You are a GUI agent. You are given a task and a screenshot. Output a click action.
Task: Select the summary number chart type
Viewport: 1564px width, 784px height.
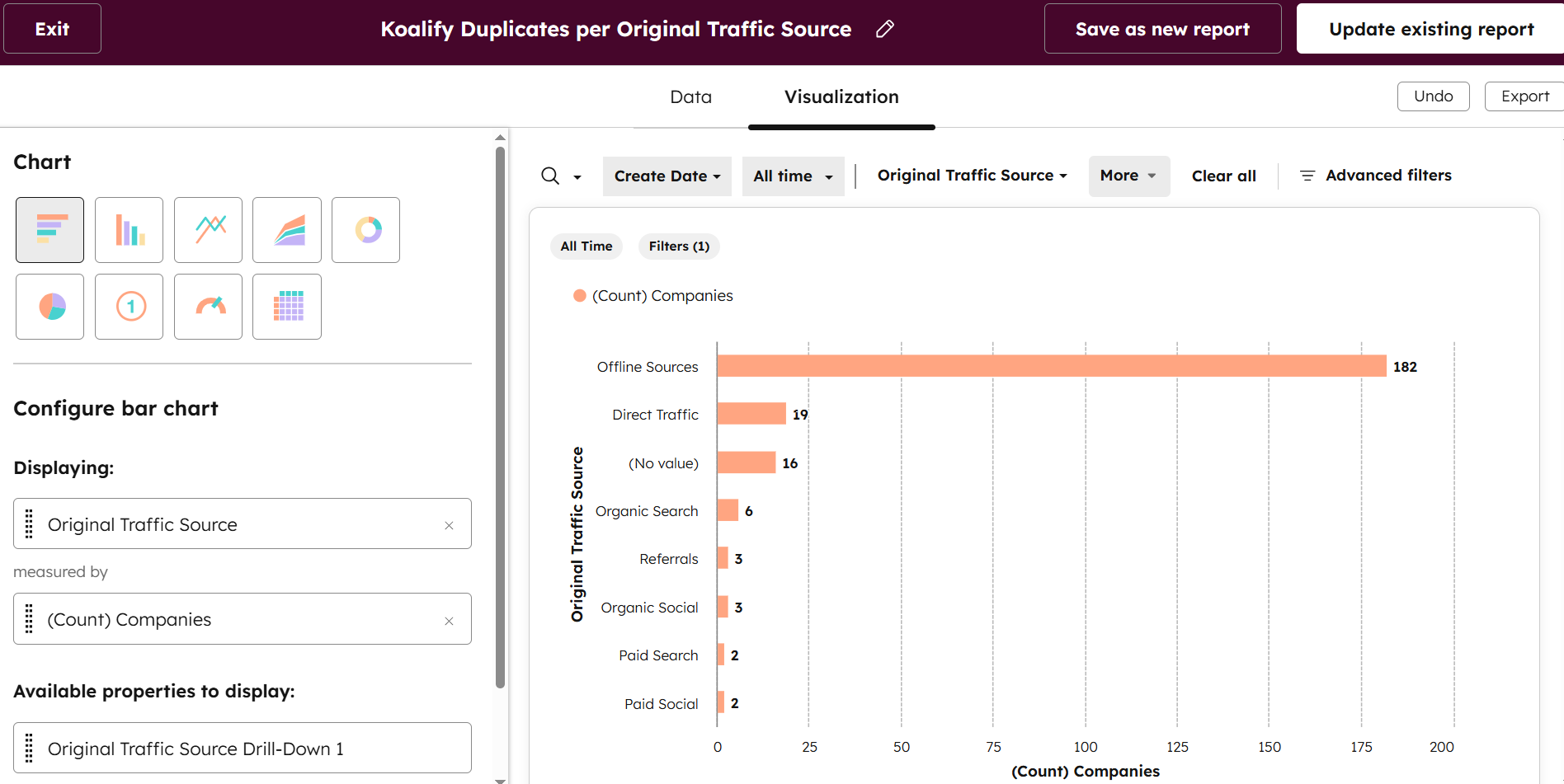point(129,307)
